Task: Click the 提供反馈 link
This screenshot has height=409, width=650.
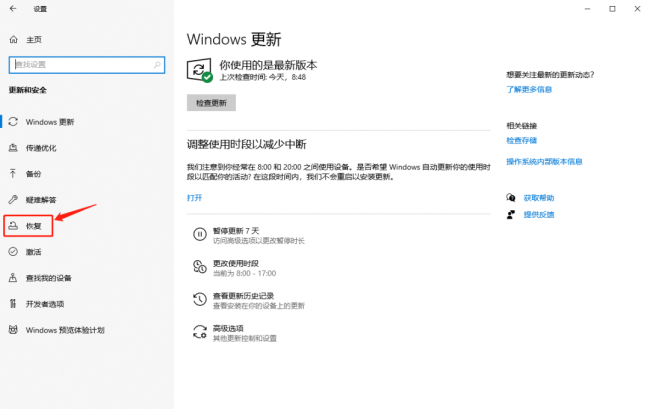Action: (x=539, y=215)
